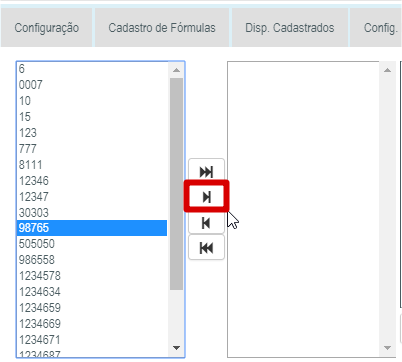Open the Config. tab
The width and height of the screenshot is (402, 362).
(380, 28)
